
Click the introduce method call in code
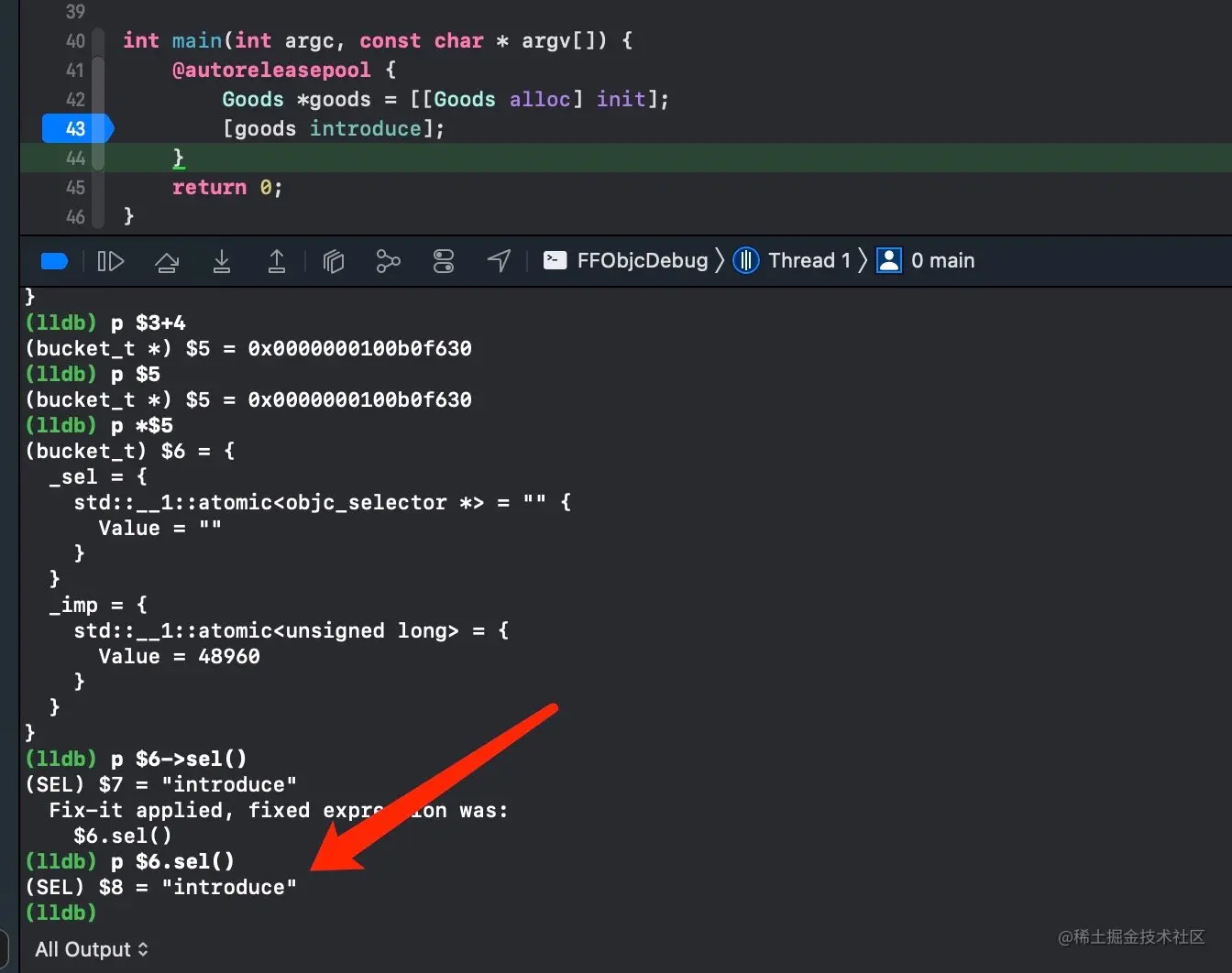click(365, 128)
